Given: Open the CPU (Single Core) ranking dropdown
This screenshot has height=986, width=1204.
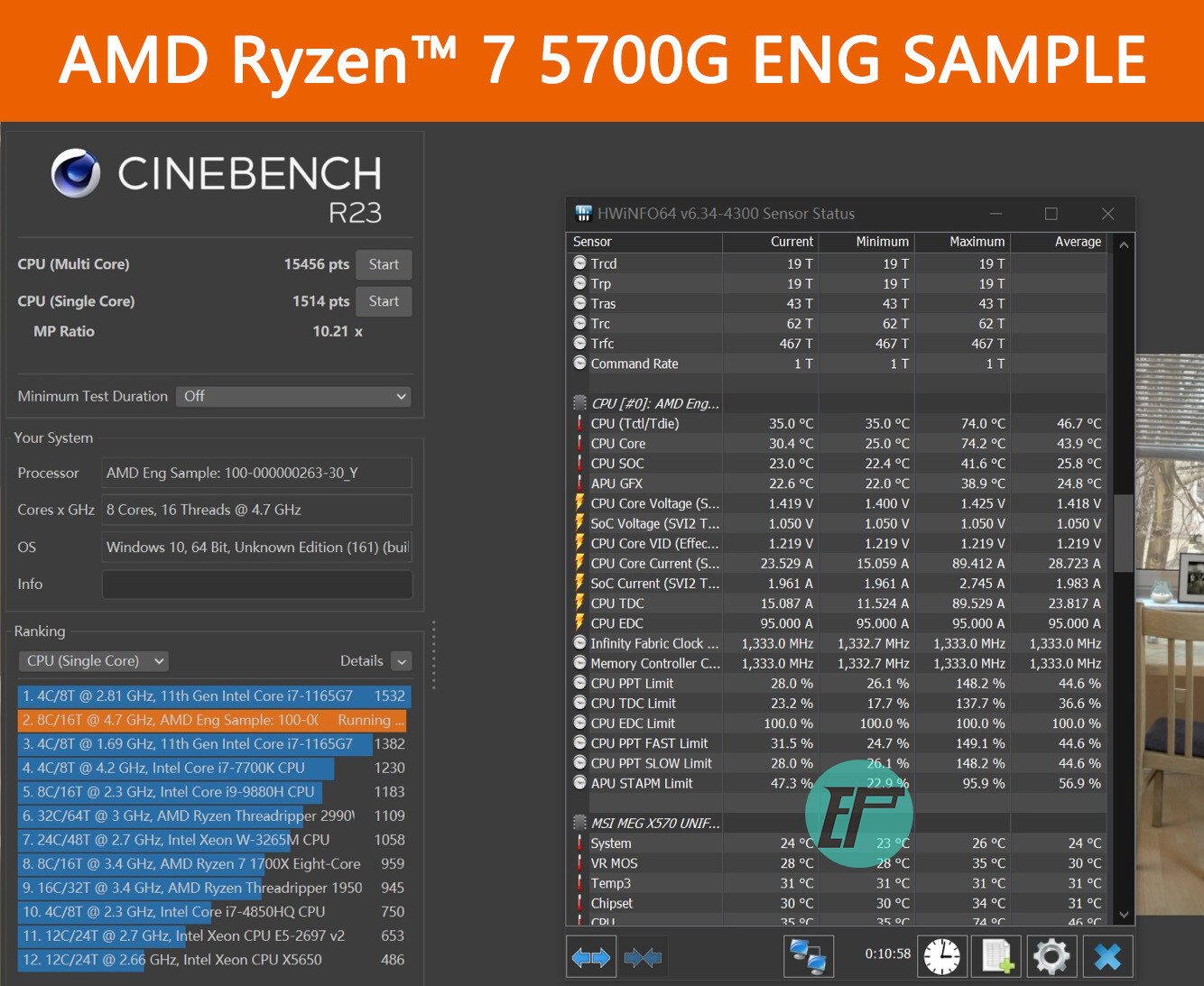Looking at the screenshot, I should (x=93, y=660).
